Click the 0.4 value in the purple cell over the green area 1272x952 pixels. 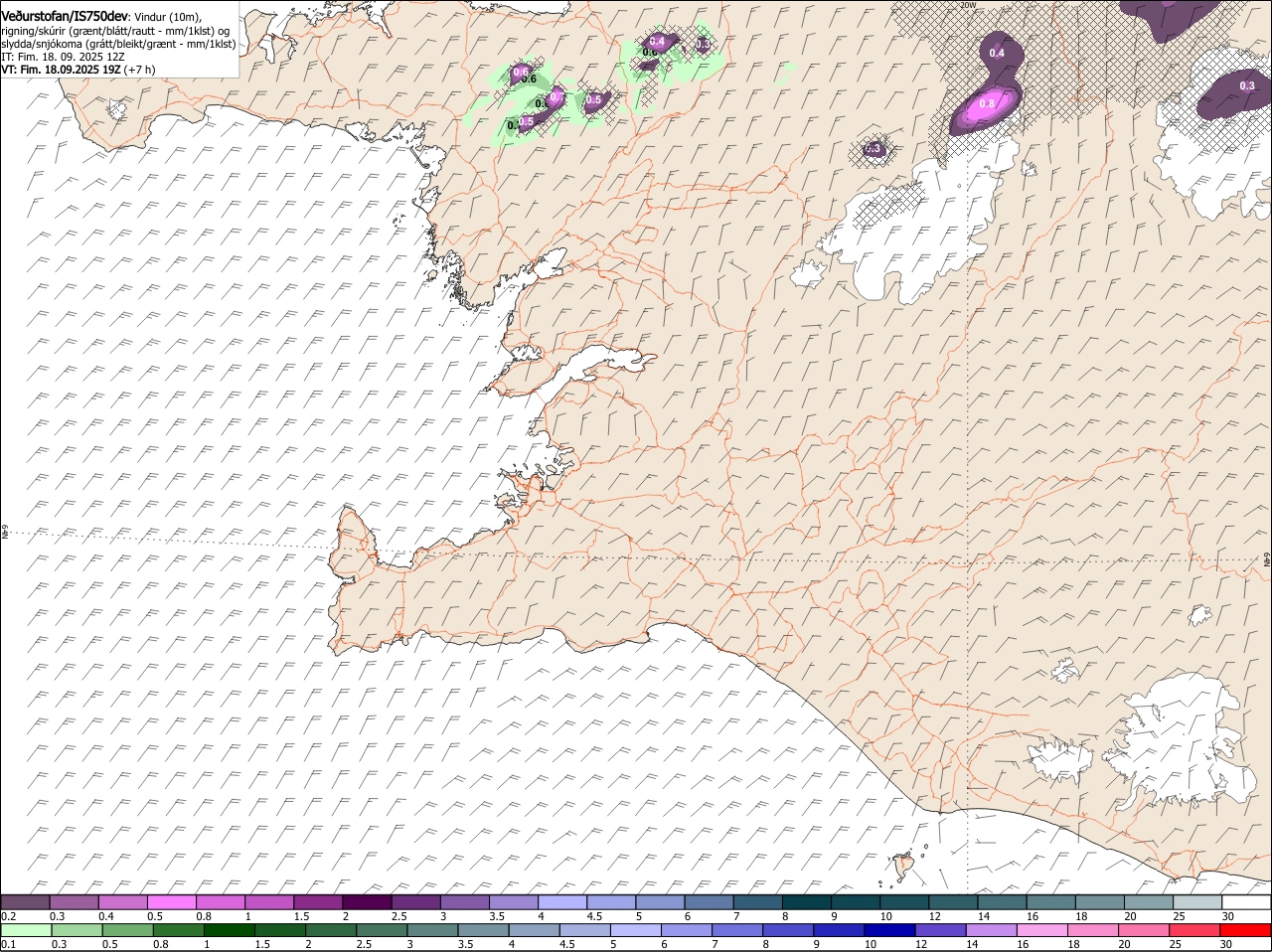(657, 42)
